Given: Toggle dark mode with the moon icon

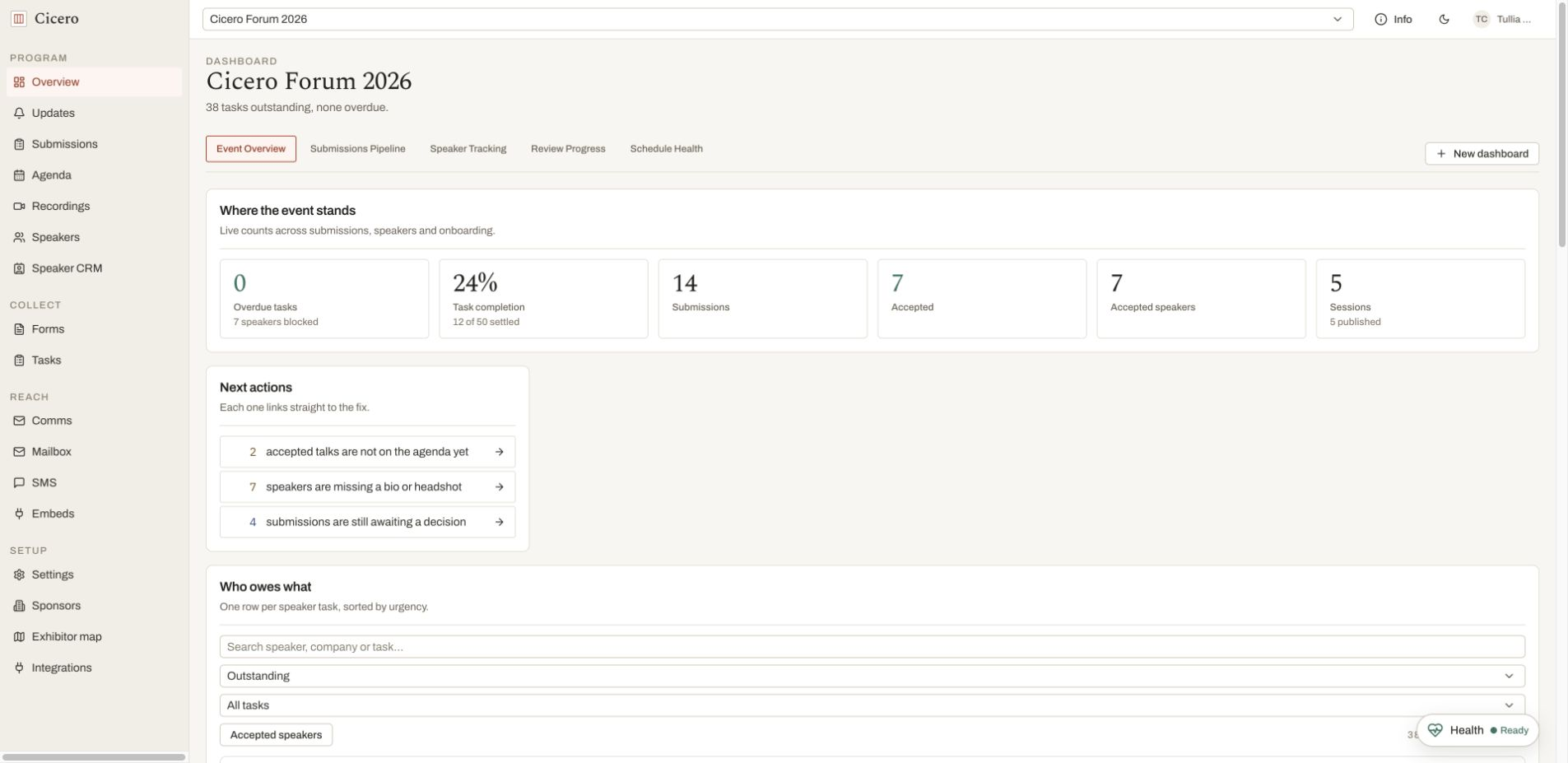Looking at the screenshot, I should (1444, 19).
